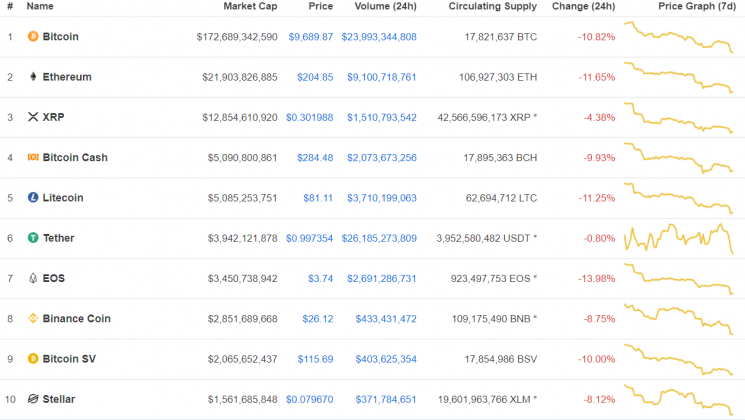Click EOS price $3.74
This screenshot has width=745, height=420.
click(321, 278)
